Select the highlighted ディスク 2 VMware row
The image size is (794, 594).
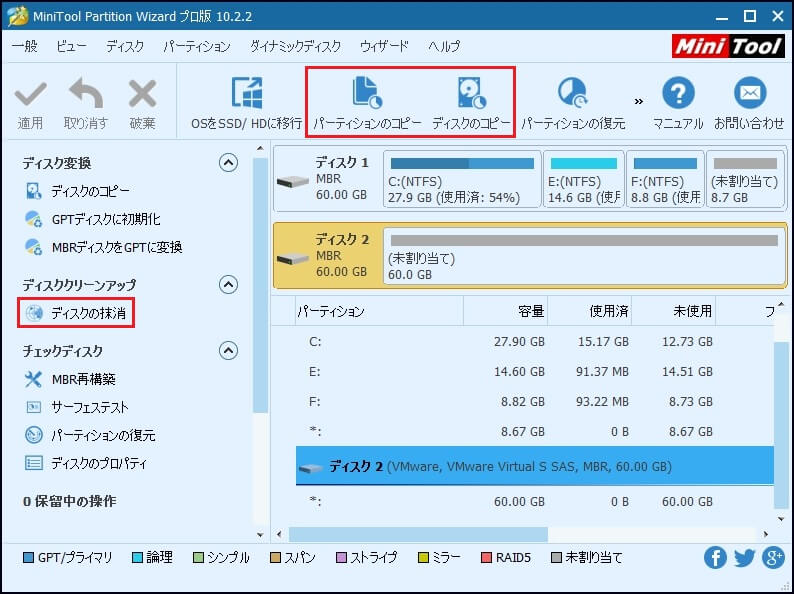[535, 466]
